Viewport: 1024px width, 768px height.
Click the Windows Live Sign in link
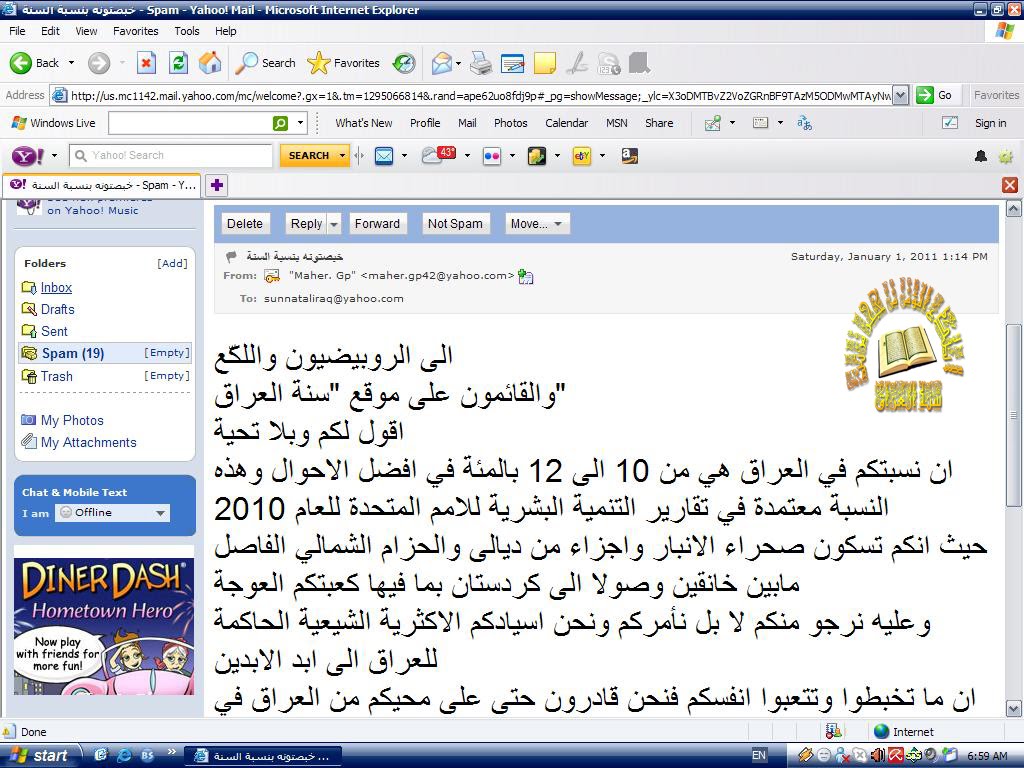pyautogui.click(x=990, y=123)
